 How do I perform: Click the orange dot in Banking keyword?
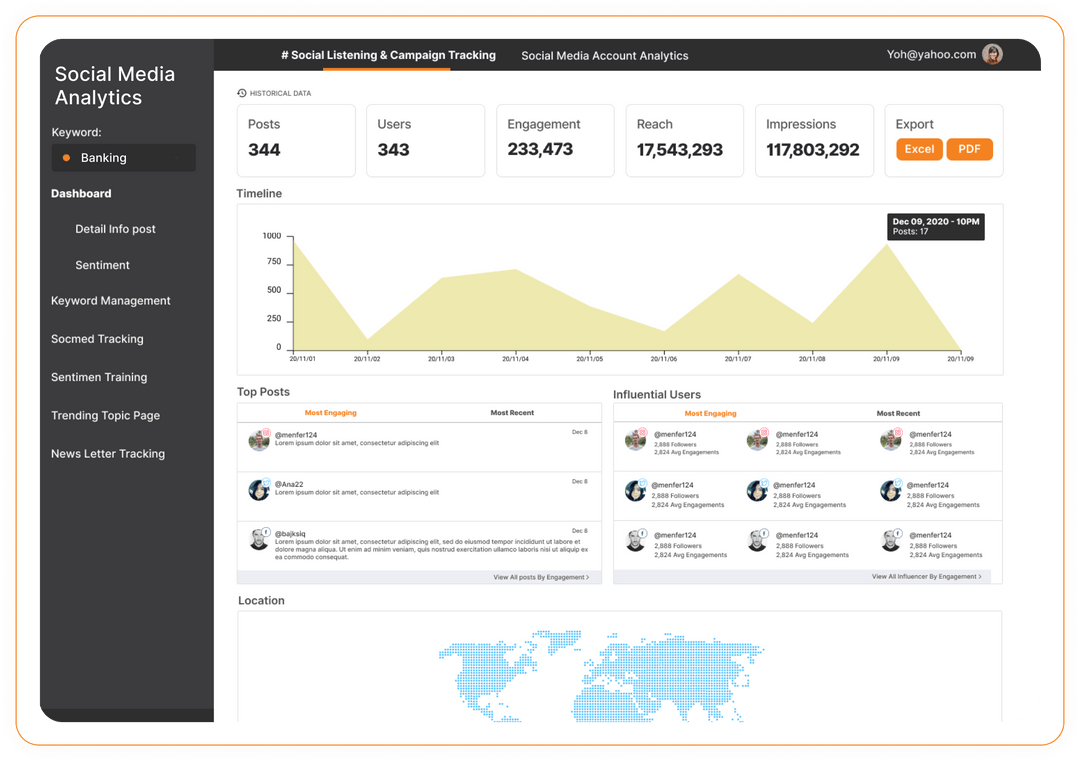click(66, 158)
